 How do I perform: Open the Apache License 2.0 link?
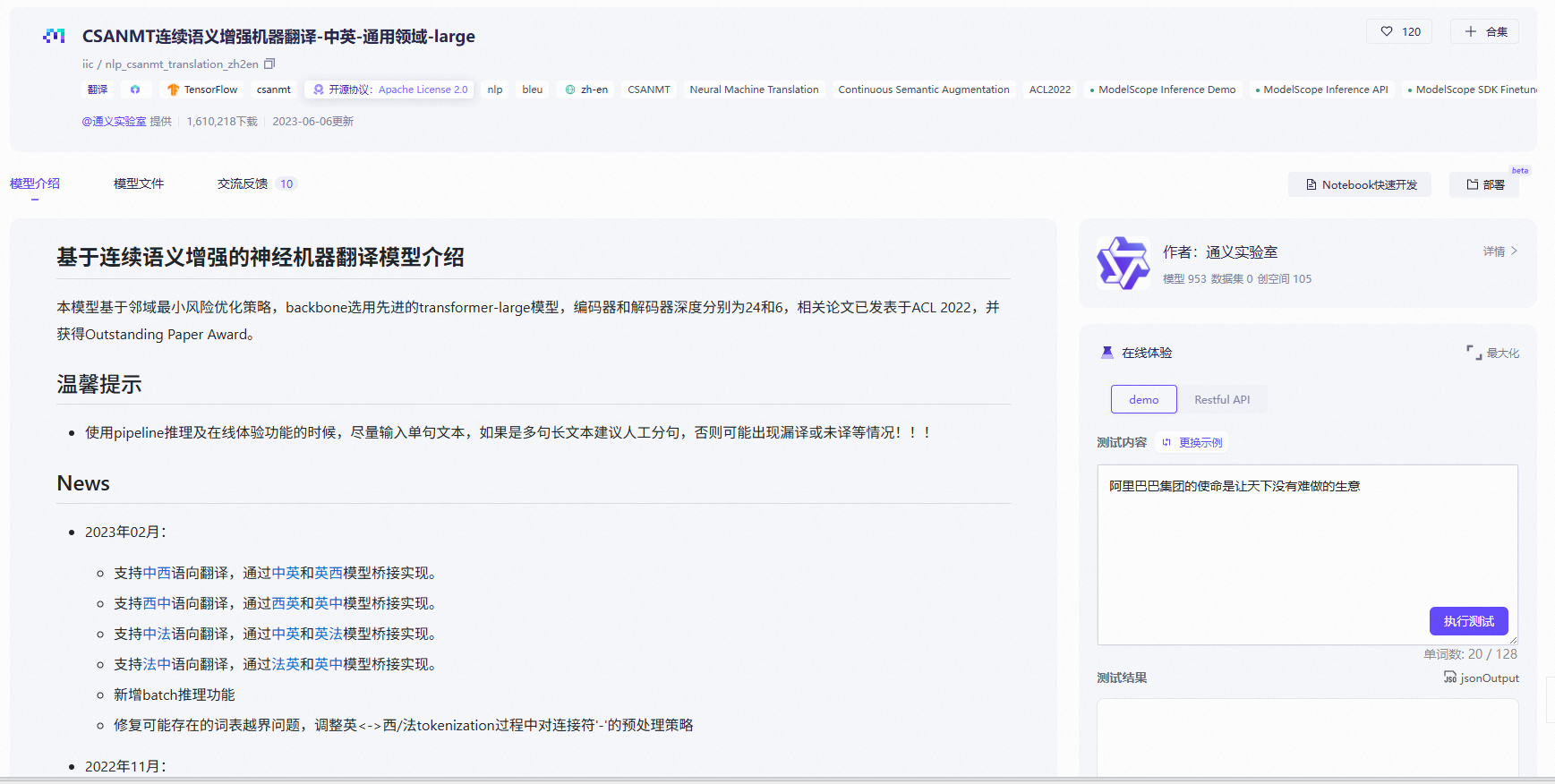[423, 89]
